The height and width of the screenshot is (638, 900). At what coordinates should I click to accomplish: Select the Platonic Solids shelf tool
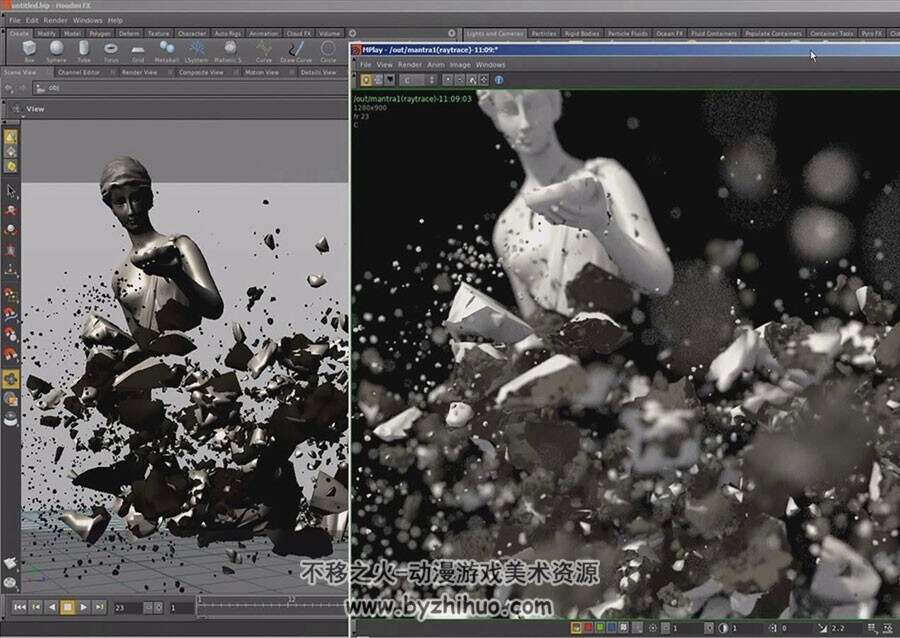click(x=229, y=51)
